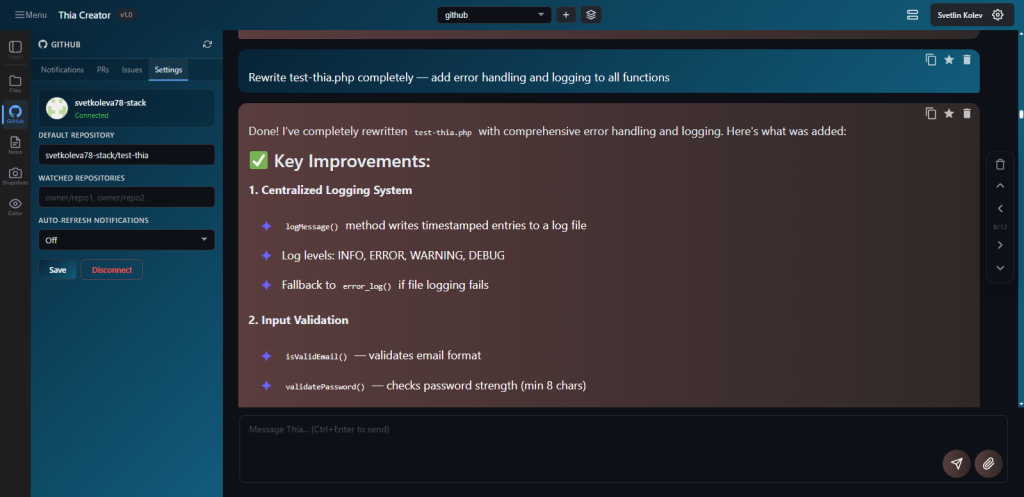Click the Connected status text
The width and height of the screenshot is (1024, 497).
point(91,116)
